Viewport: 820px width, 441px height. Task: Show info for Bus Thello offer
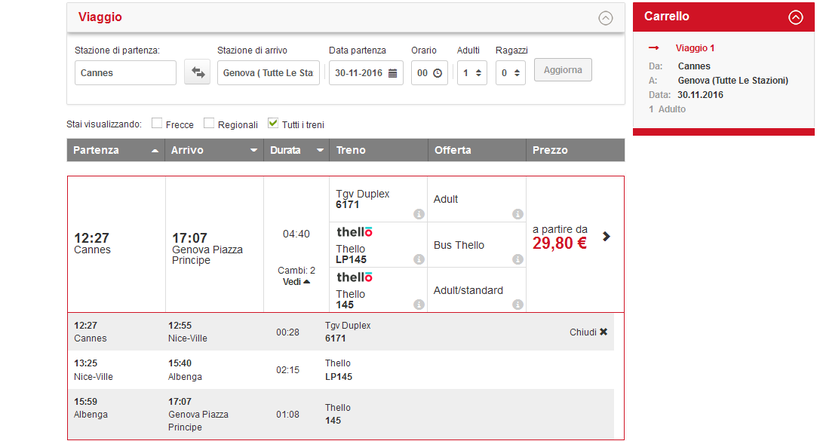[x=517, y=260]
